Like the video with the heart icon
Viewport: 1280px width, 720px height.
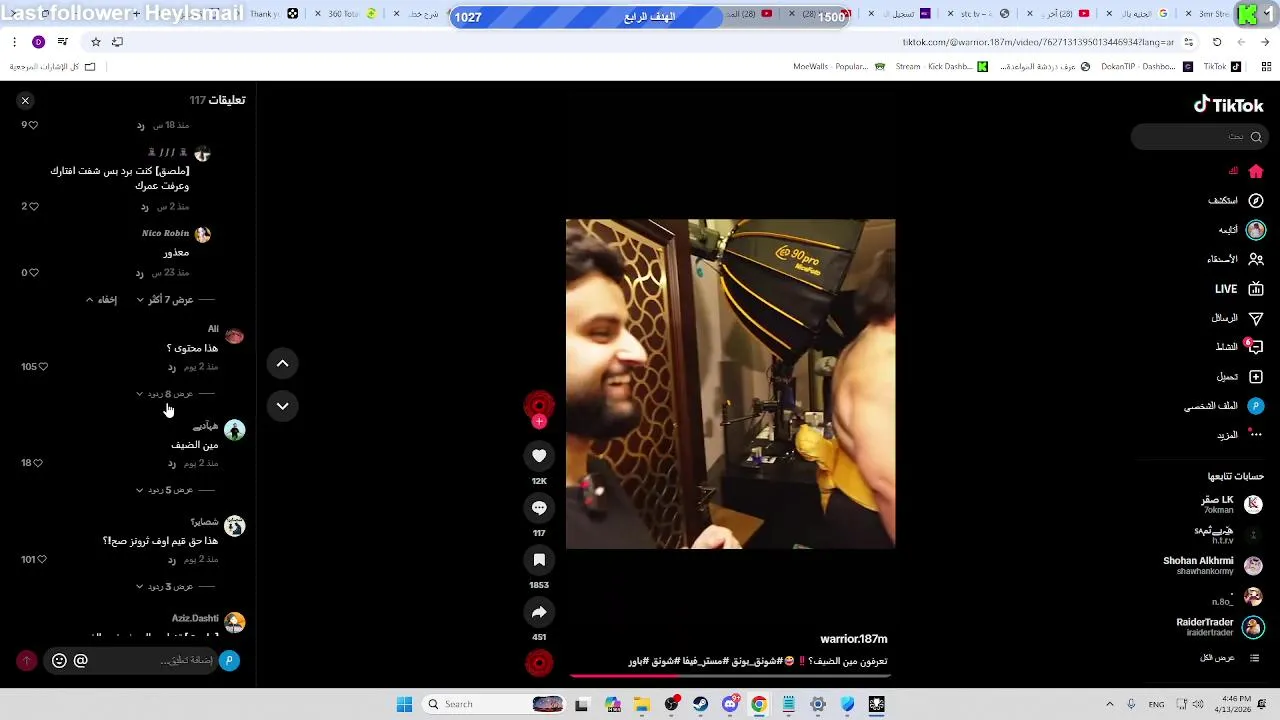coord(539,456)
